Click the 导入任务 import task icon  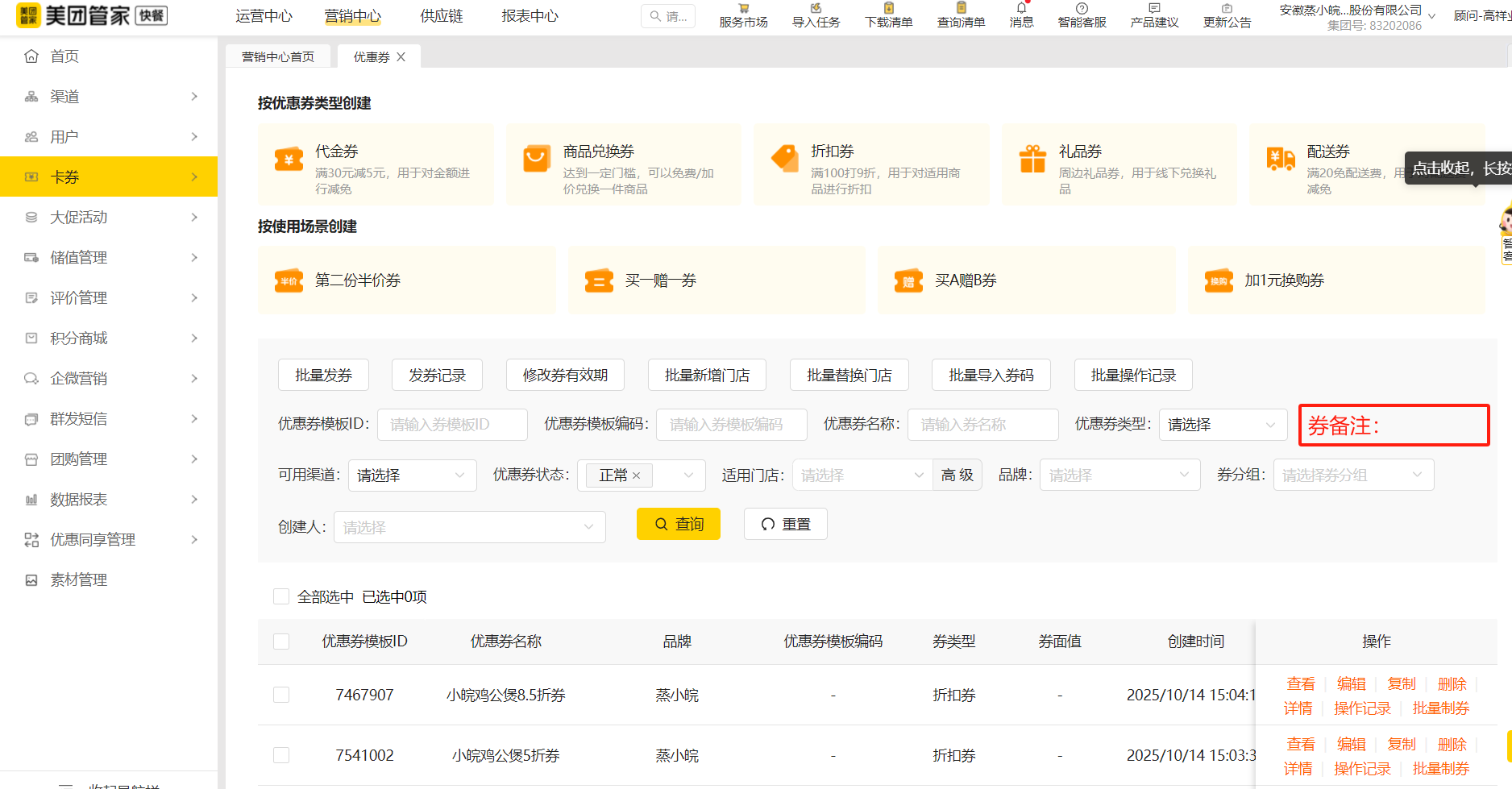[x=816, y=16]
